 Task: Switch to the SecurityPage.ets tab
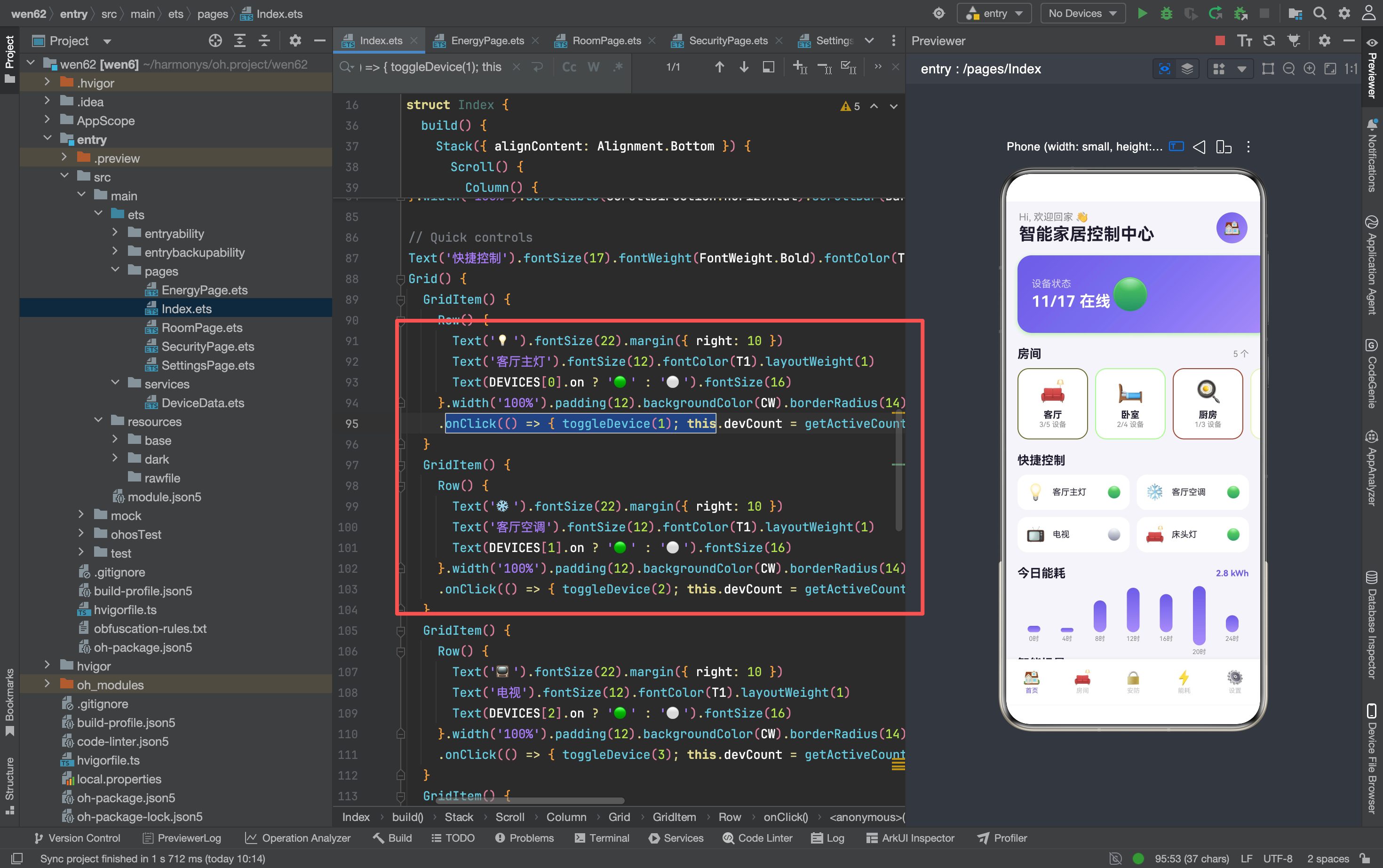click(728, 41)
